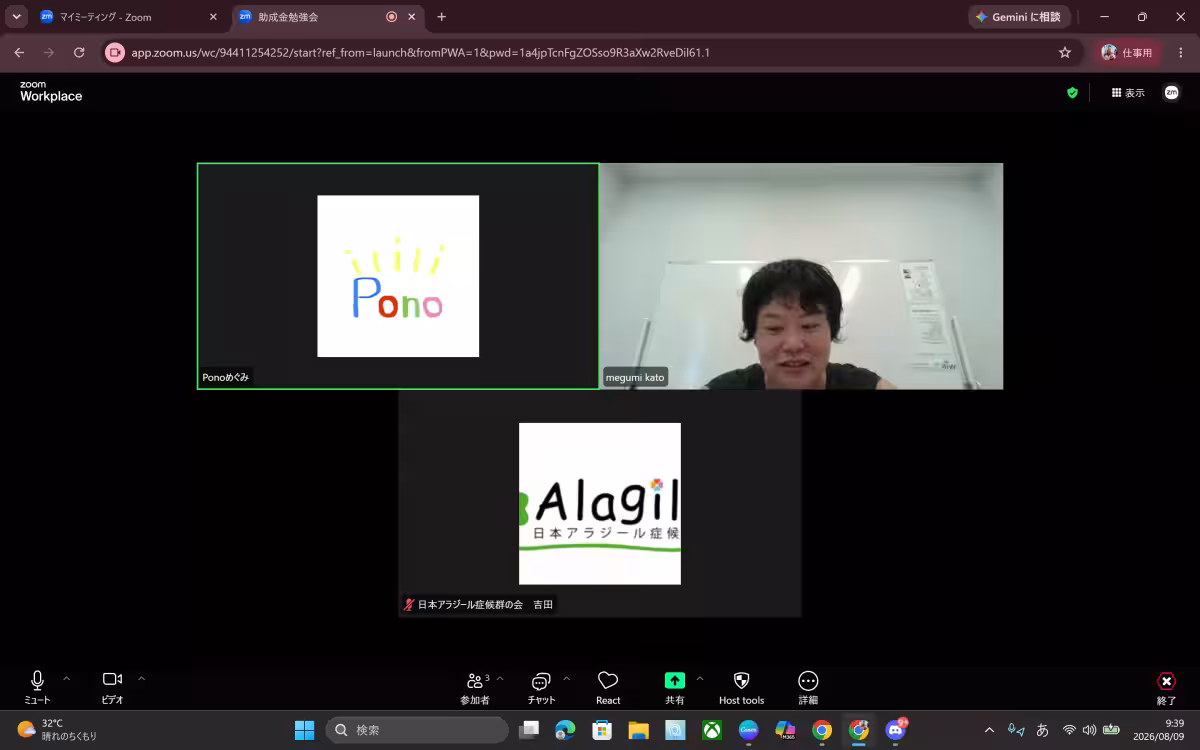
Task: Open the React reactions heart icon
Action: tap(608, 687)
